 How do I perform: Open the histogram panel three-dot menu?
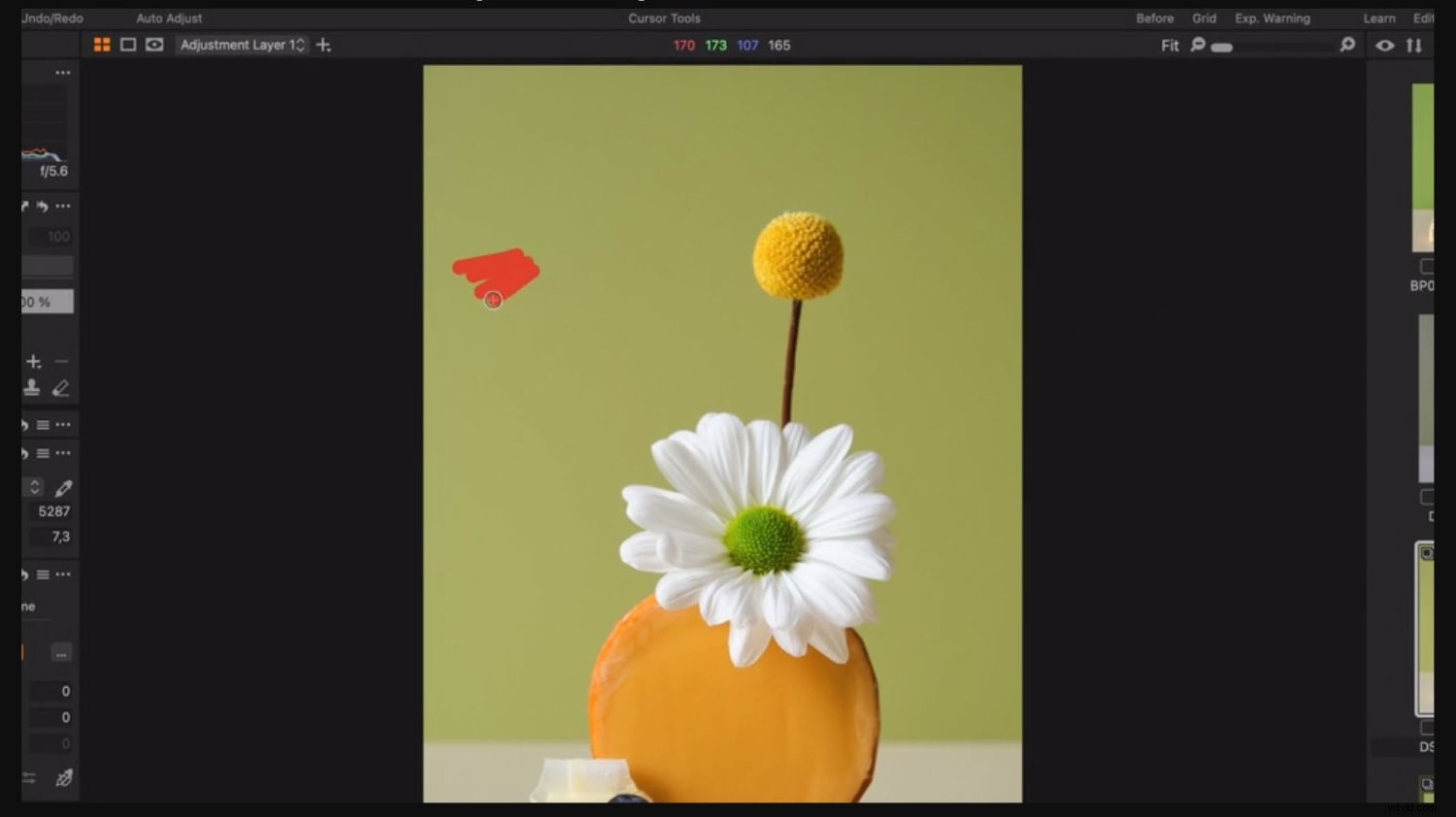coord(63,73)
